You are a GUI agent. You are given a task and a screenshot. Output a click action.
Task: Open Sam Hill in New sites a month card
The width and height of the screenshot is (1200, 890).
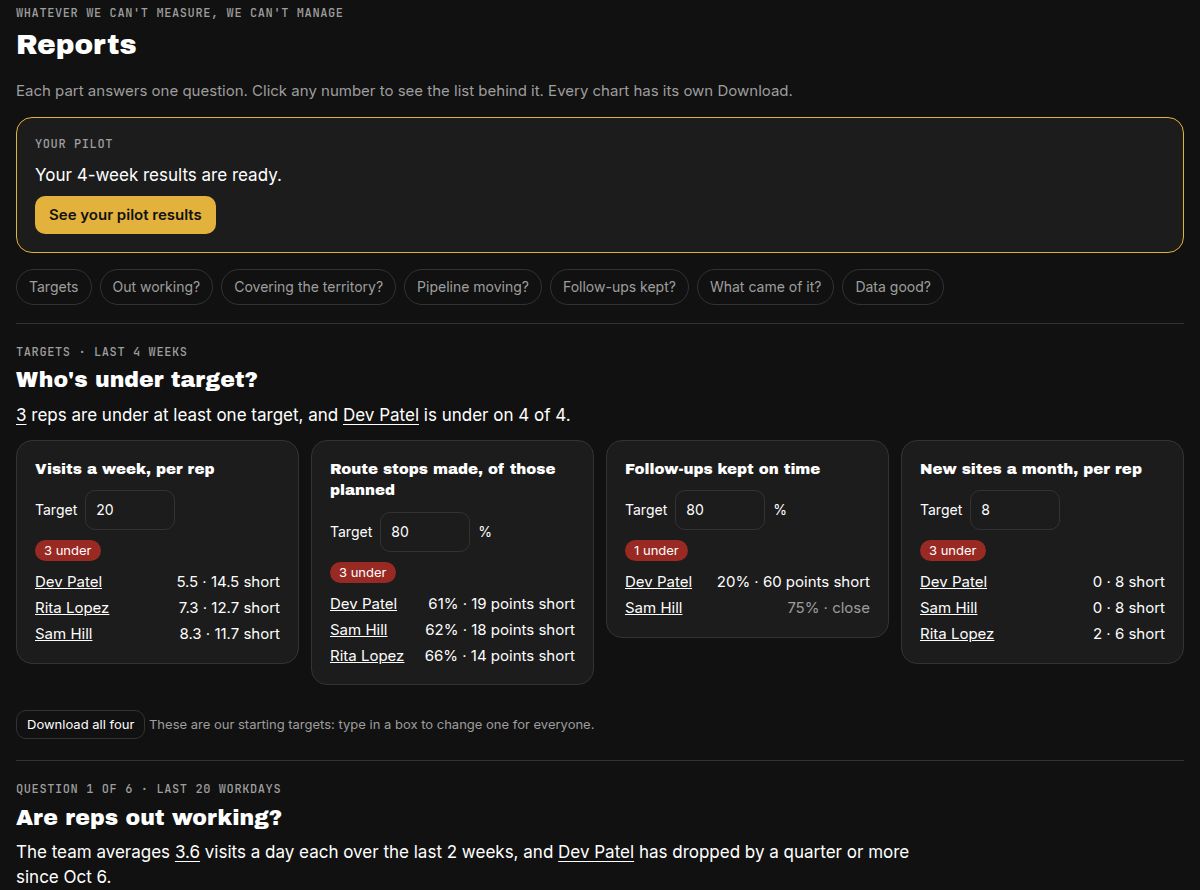click(x=949, y=608)
